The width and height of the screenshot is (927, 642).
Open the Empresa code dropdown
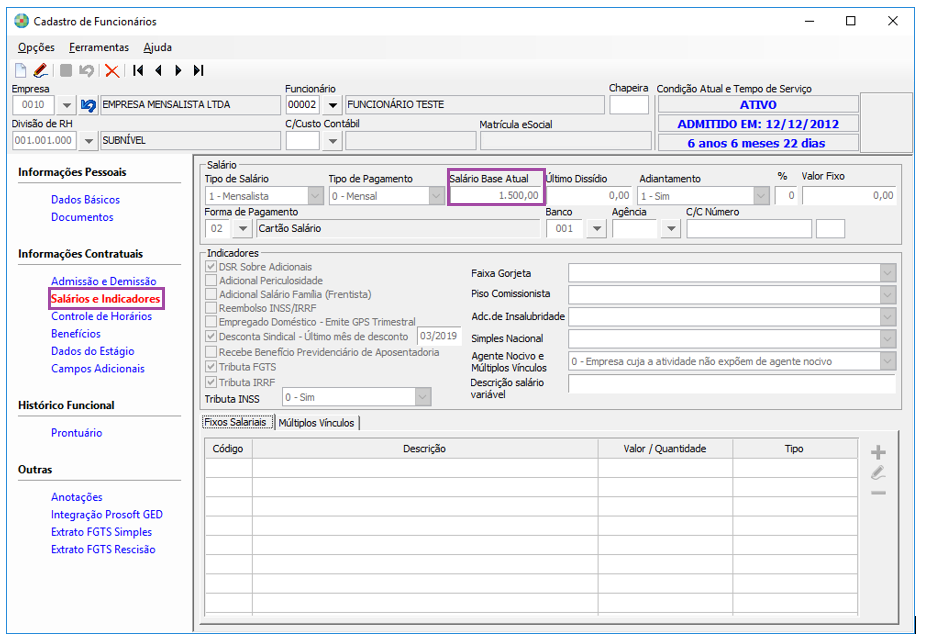pyautogui.click(x=67, y=105)
